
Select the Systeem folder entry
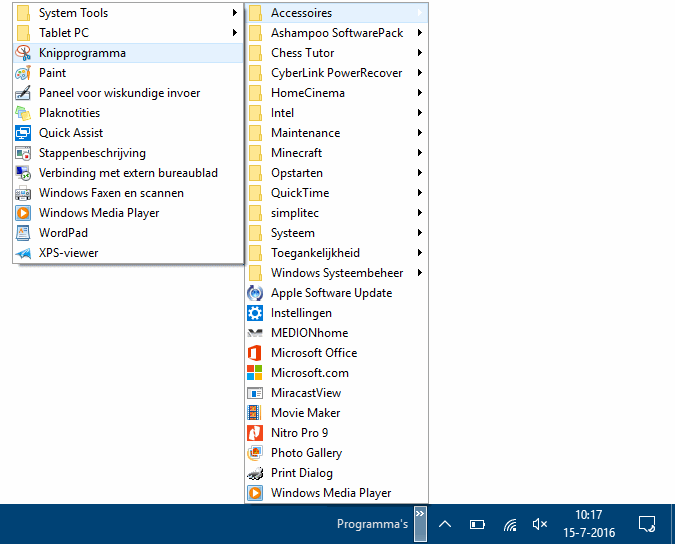337,233
